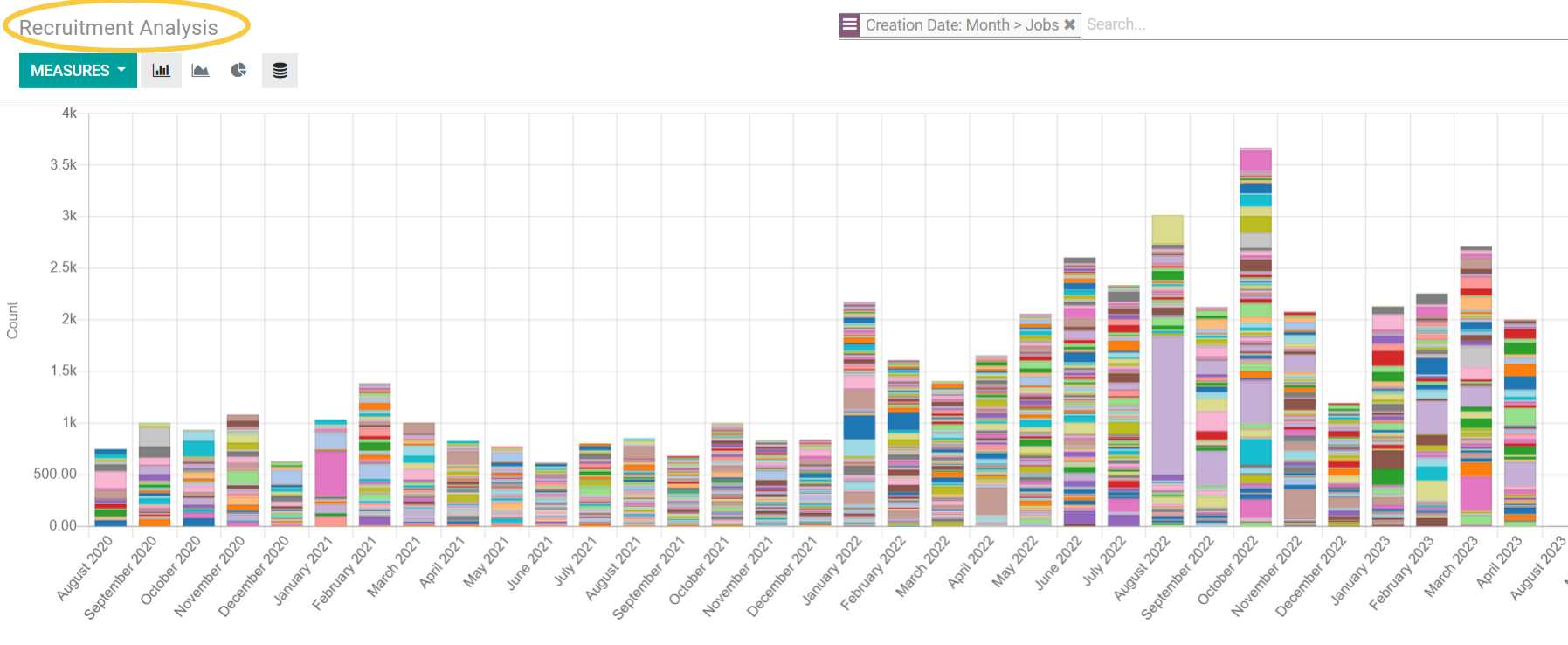
Task: Click the magenta segment in January 2021 bar
Action: coord(331,474)
